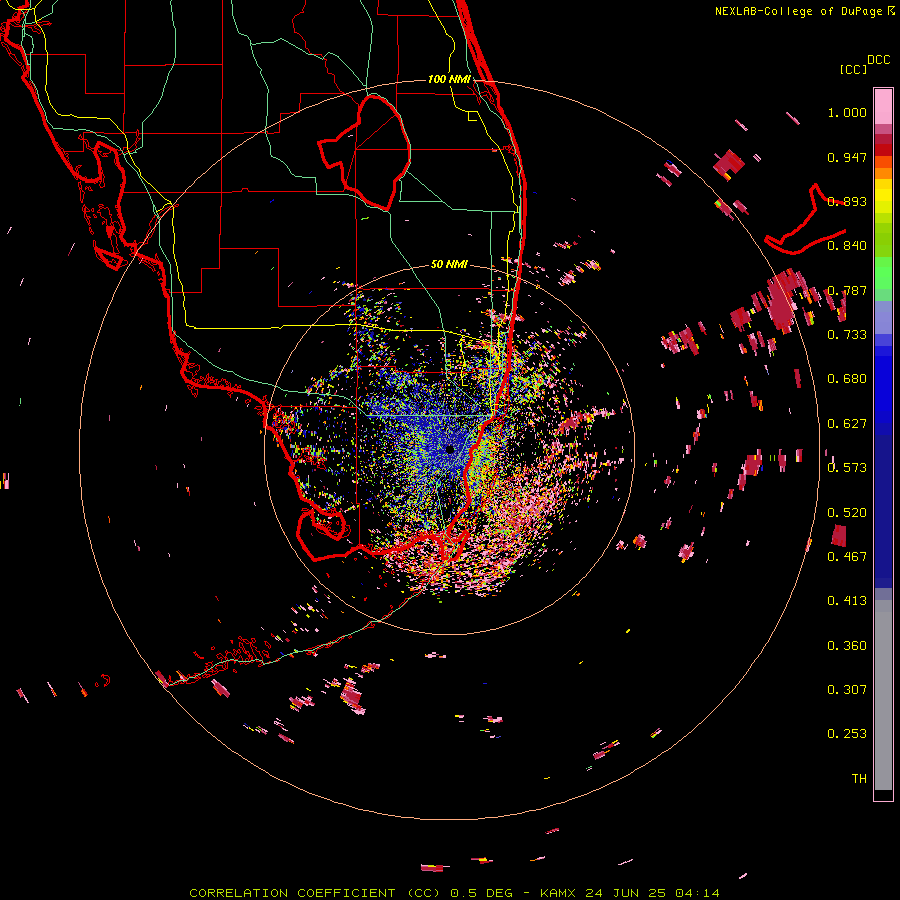Image resolution: width=900 pixels, height=900 pixels.
Task: Pick the gray segment of the color bar
Action: click(883, 695)
